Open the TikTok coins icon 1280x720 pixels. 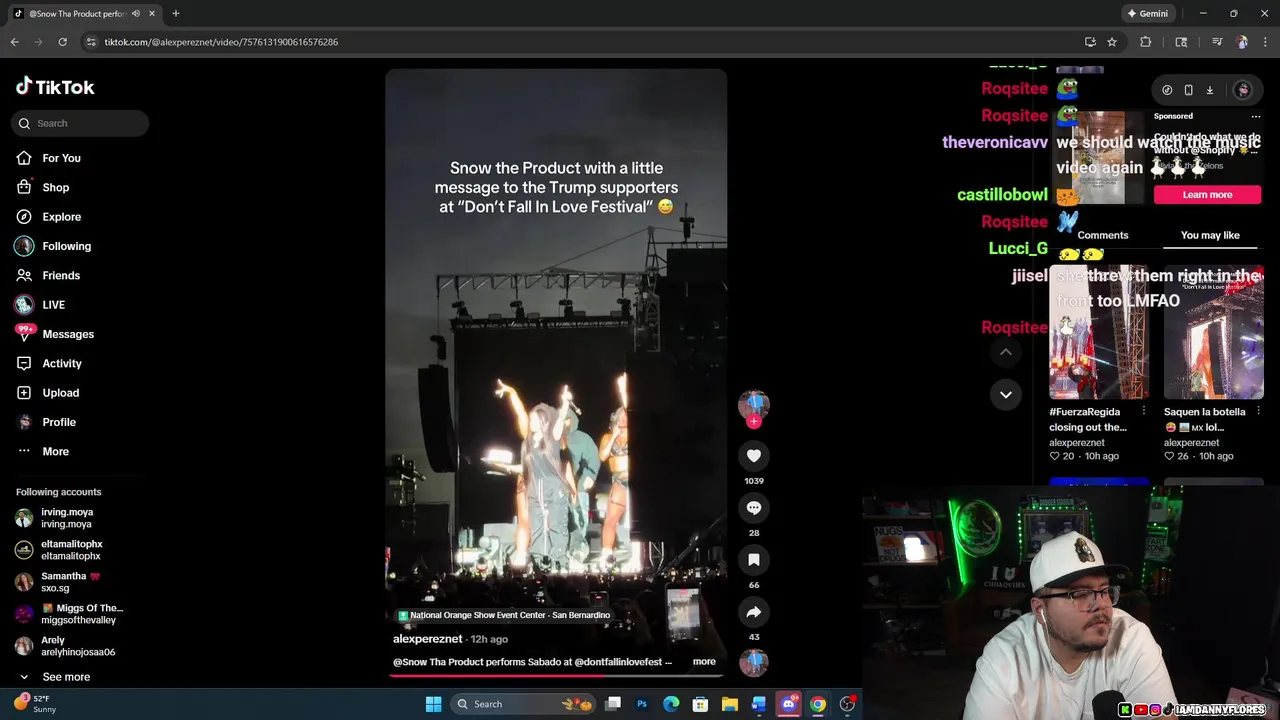click(x=1167, y=90)
